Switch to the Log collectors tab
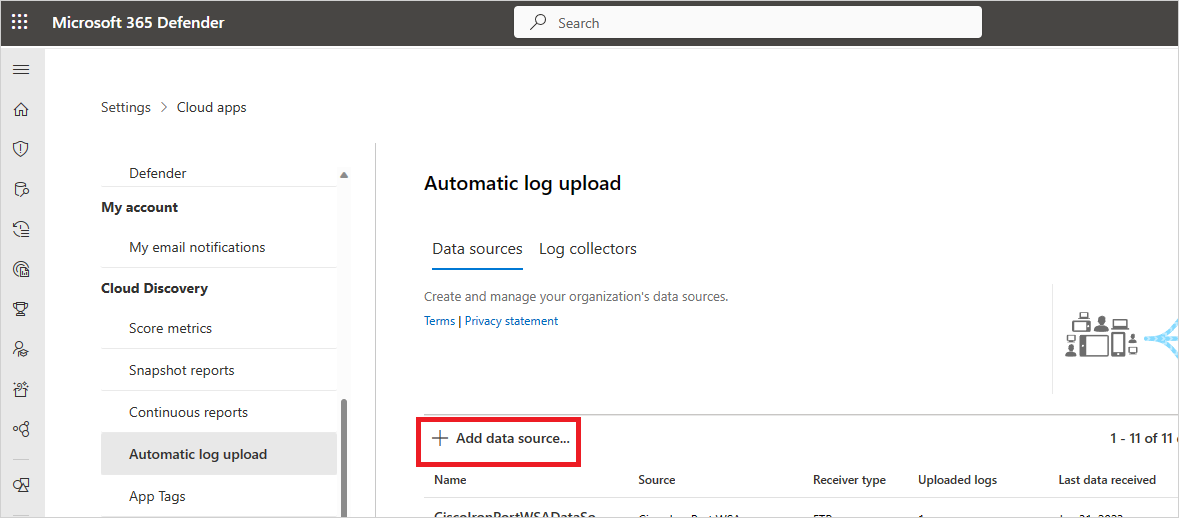Viewport: 1179px width, 518px height. tap(588, 249)
